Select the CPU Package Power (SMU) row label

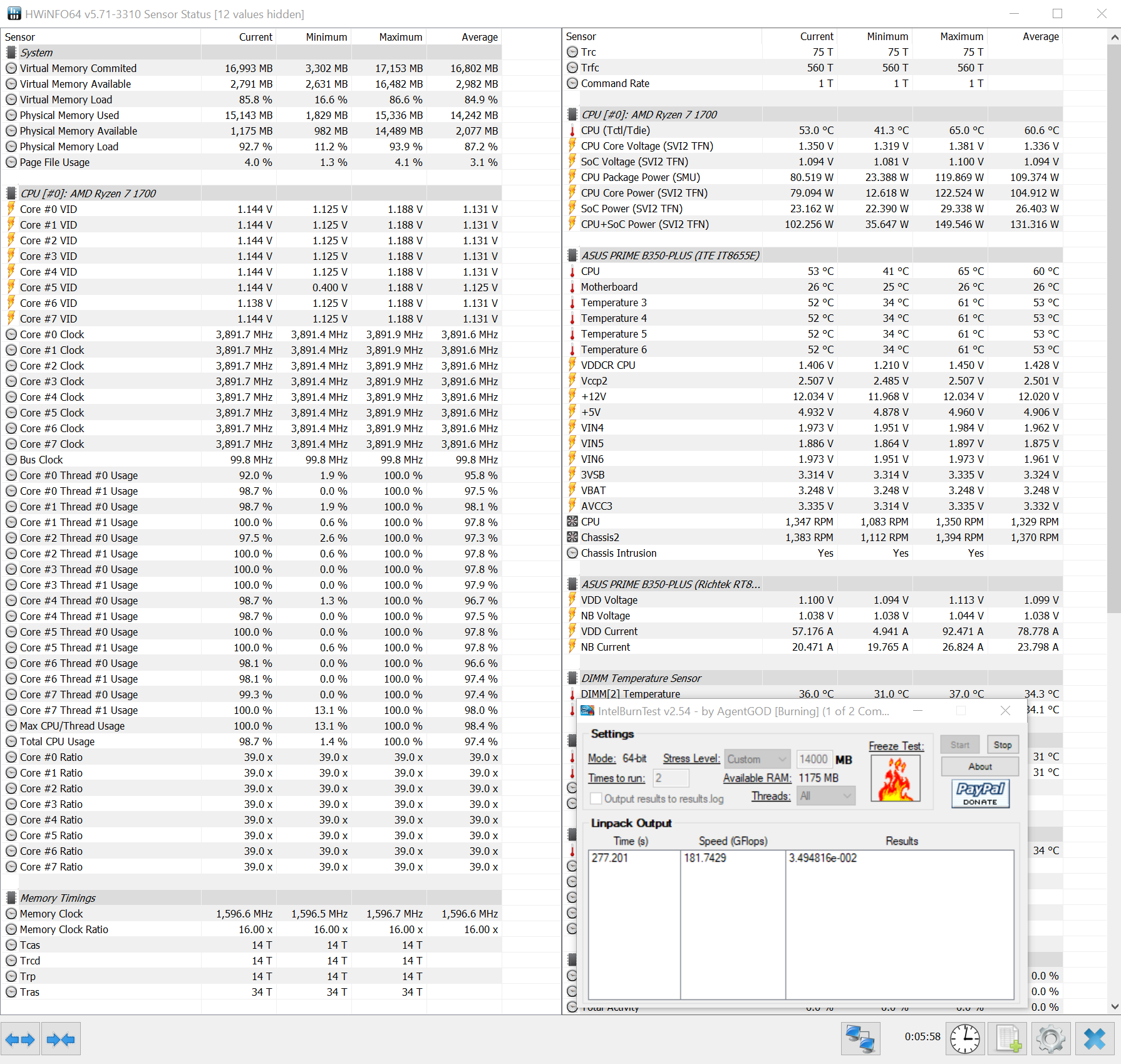(x=641, y=177)
